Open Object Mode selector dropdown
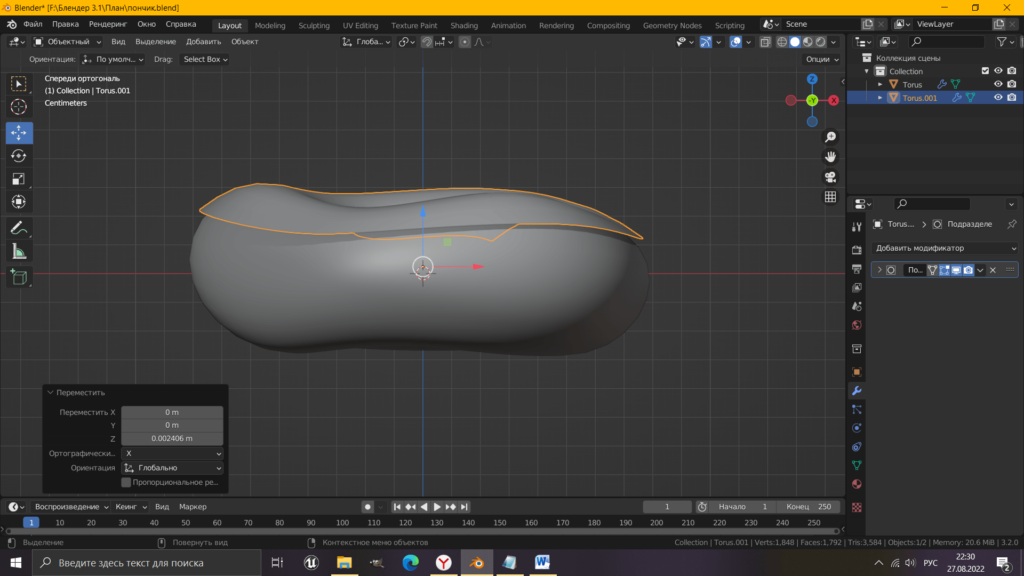Image resolution: width=1024 pixels, height=576 pixels. pyautogui.click(x=68, y=42)
